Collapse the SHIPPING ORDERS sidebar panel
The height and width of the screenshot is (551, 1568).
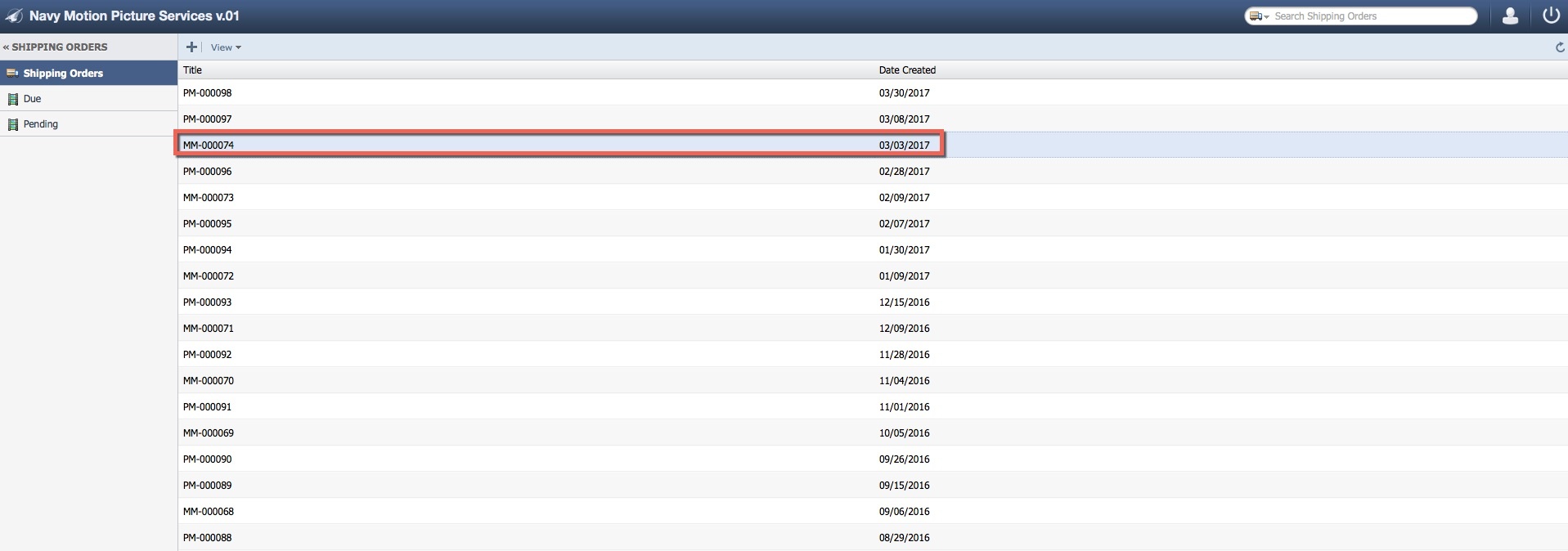pos(7,47)
